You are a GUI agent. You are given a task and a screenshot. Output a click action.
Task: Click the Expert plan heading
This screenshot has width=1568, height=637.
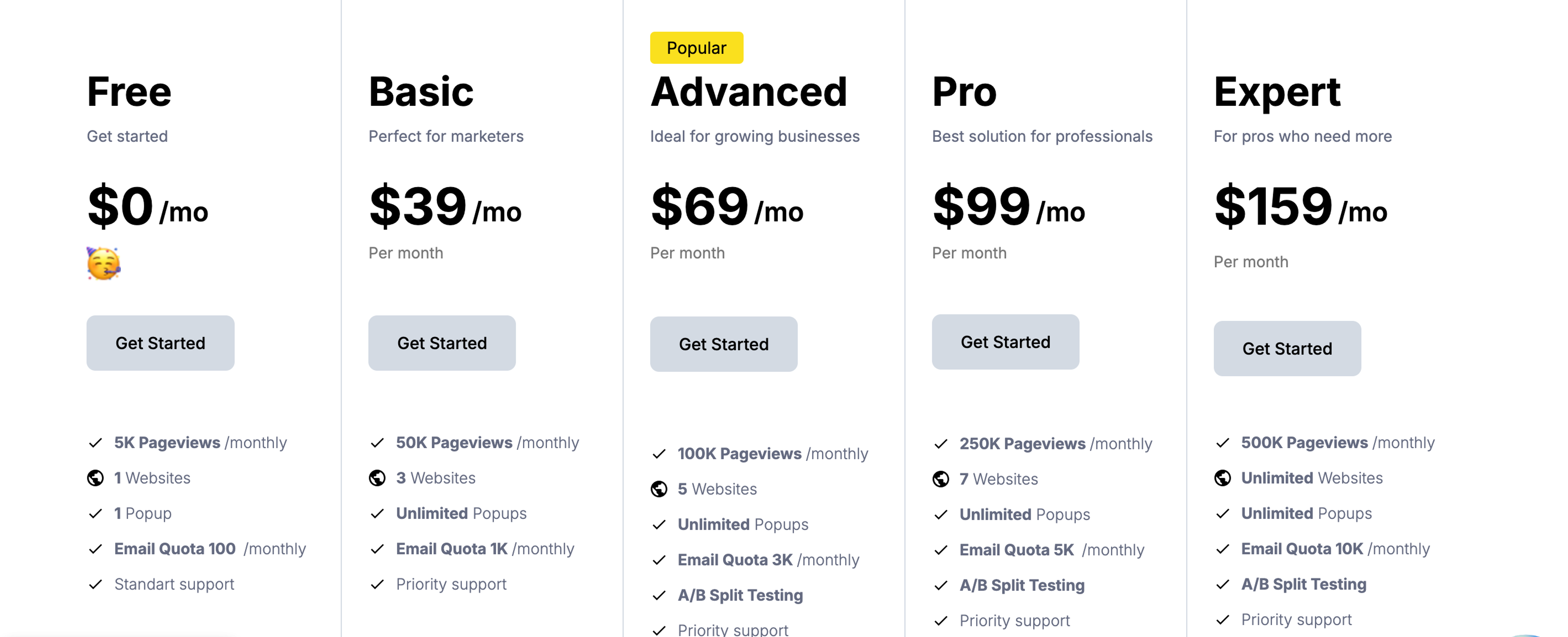pyautogui.click(x=1276, y=92)
